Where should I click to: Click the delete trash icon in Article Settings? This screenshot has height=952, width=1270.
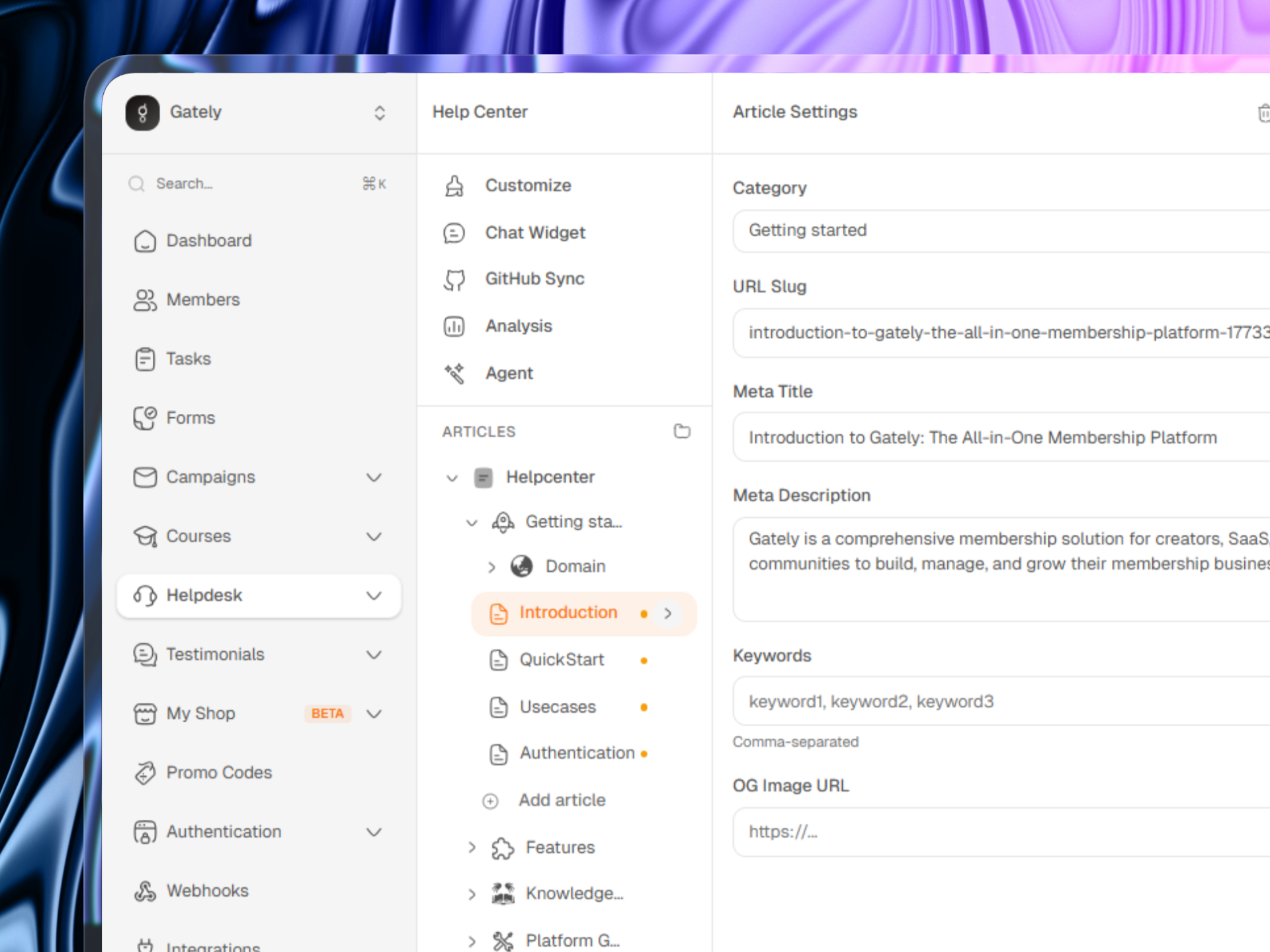(x=1262, y=113)
